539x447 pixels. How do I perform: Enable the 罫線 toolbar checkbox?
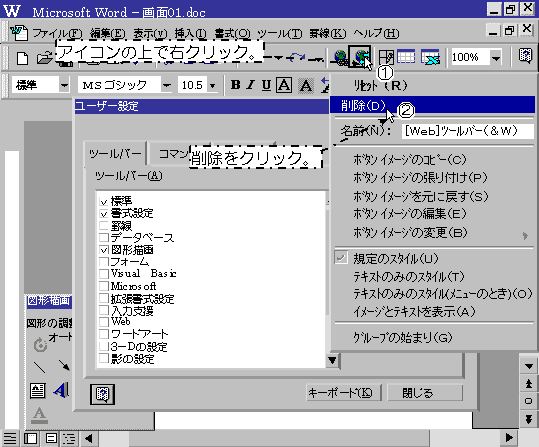[x=103, y=226]
